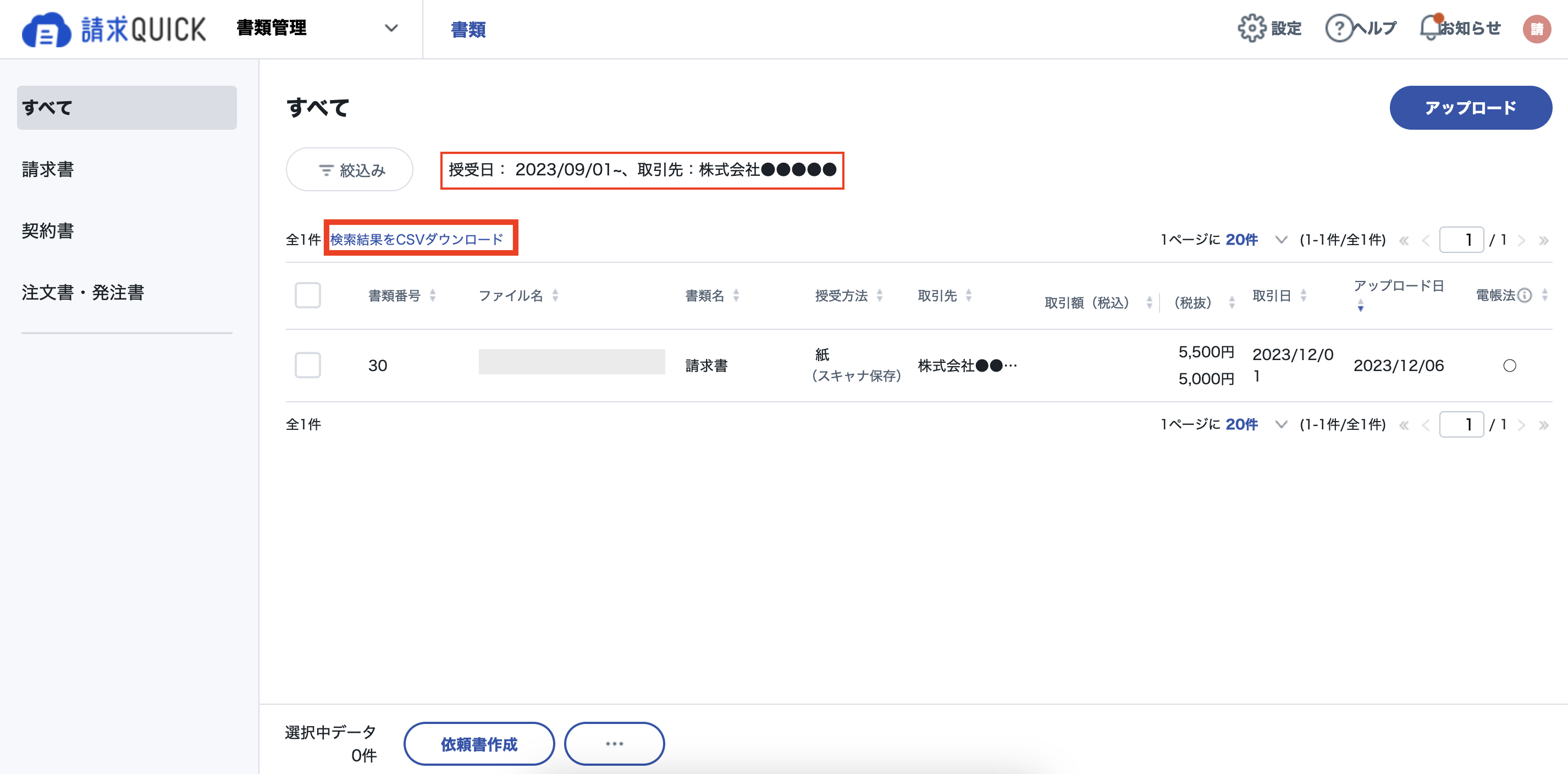Select 注文書・発注書 in the sidebar

coord(83,292)
